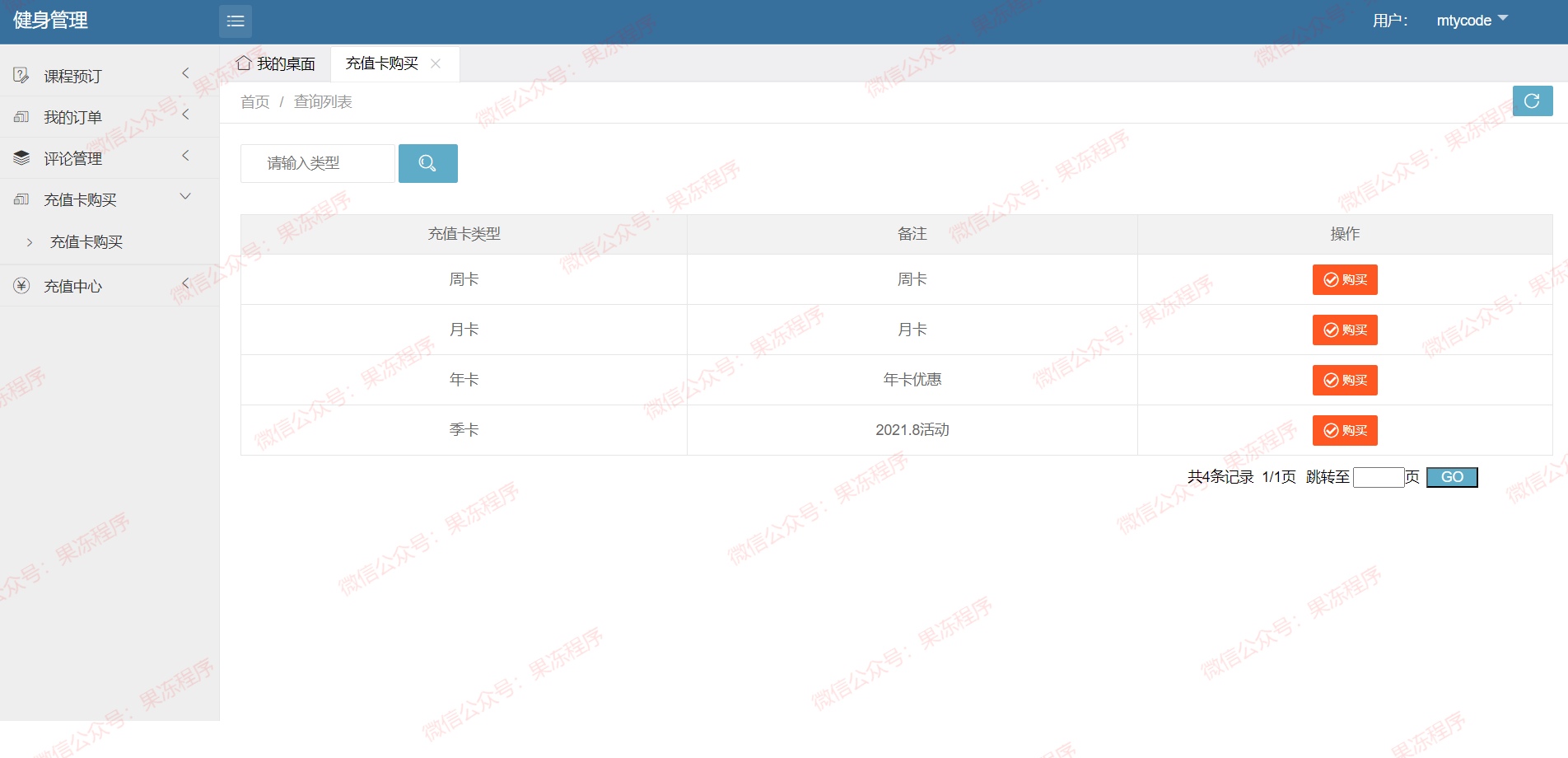The height and width of the screenshot is (758, 1568).
Task: Expand the 我的订单 menu chevron
Action: pyautogui.click(x=185, y=115)
